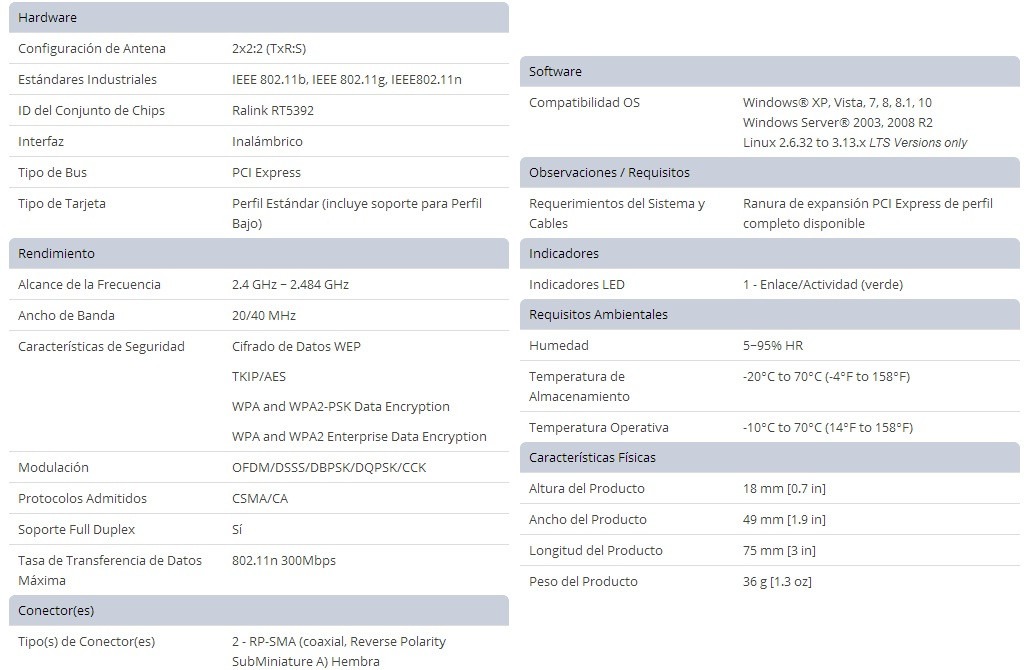Select the WPA2-PSK Data Encryption entry
Viewport: 1028px width, 670px height.
(341, 406)
